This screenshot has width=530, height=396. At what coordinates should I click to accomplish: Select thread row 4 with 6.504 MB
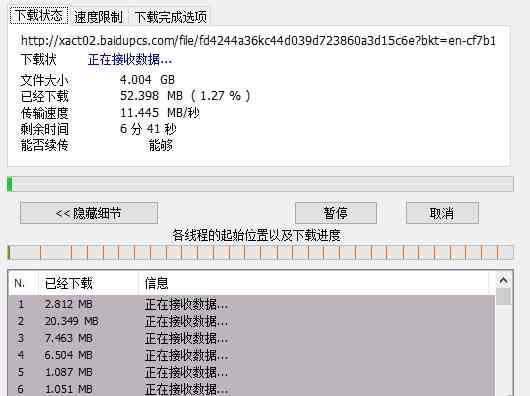(x=251, y=355)
